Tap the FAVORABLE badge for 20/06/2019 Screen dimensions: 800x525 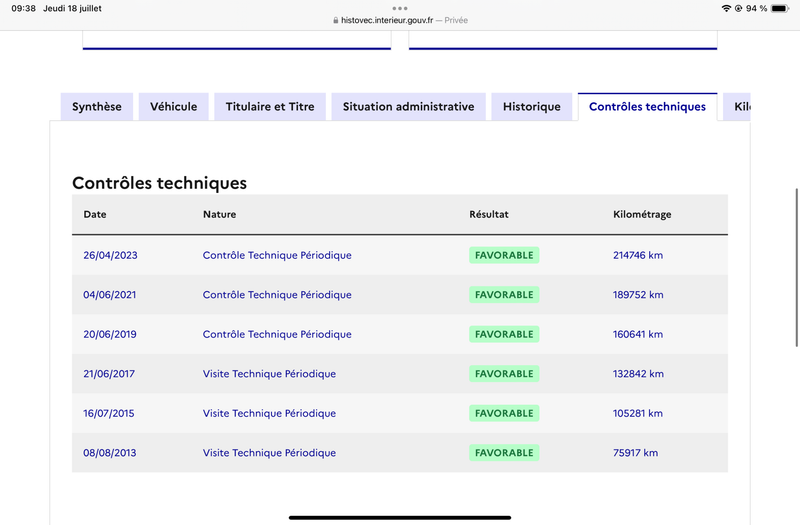tap(504, 334)
